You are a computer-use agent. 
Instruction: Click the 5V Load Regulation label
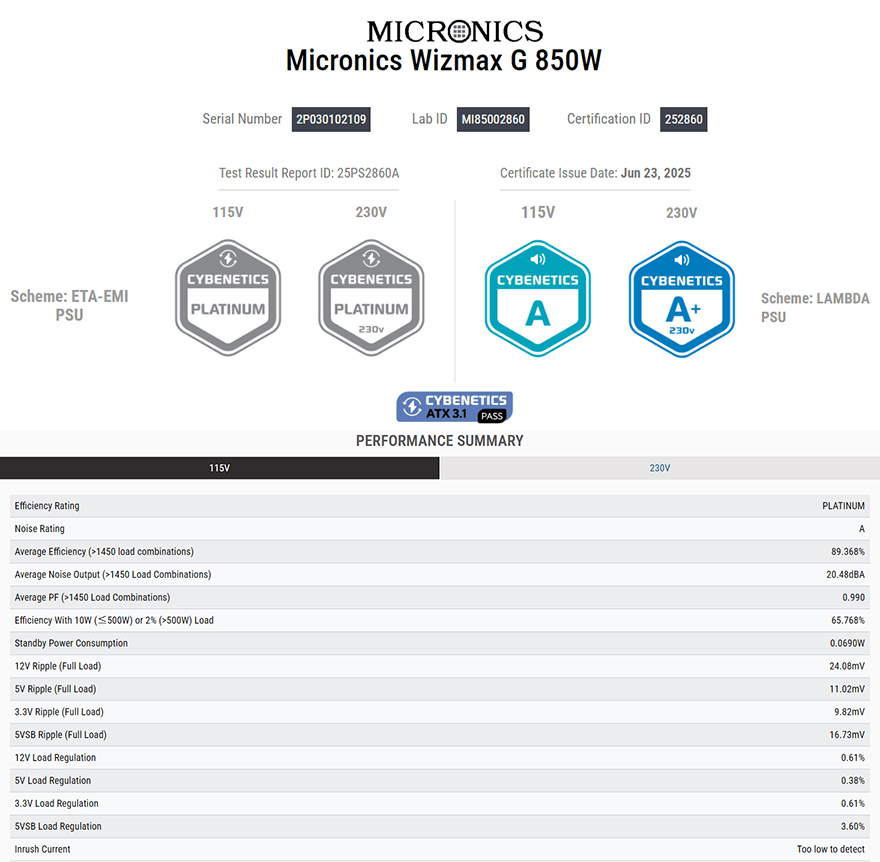coord(53,781)
